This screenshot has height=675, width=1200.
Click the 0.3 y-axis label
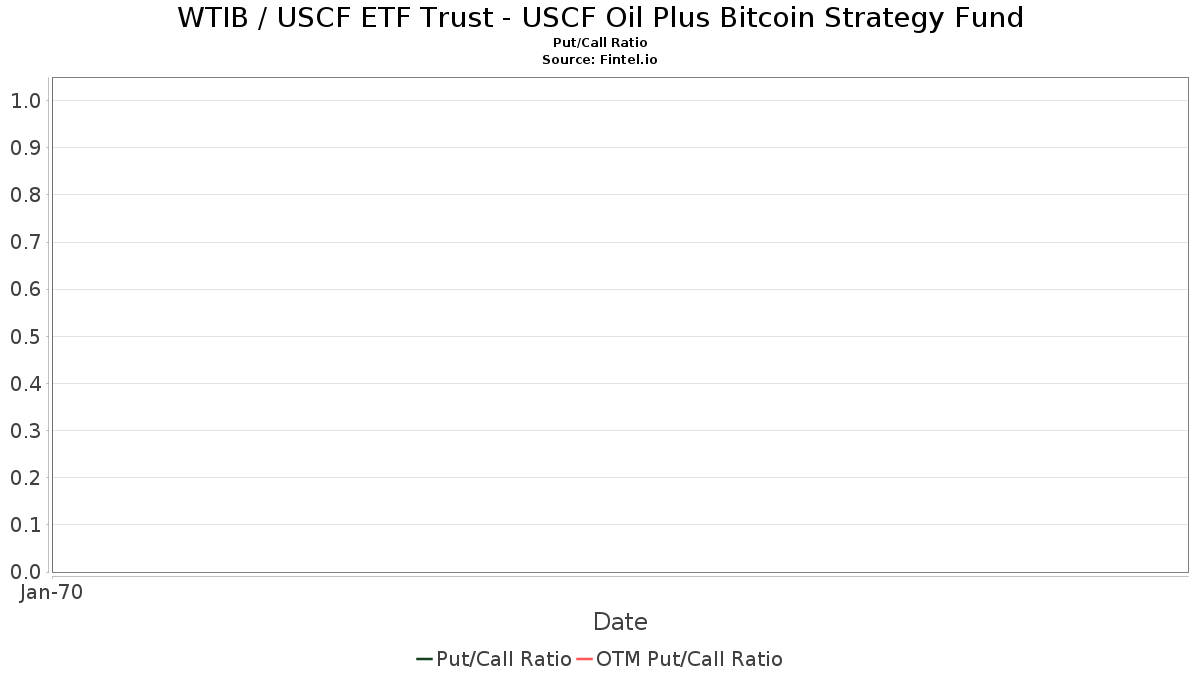[25, 431]
